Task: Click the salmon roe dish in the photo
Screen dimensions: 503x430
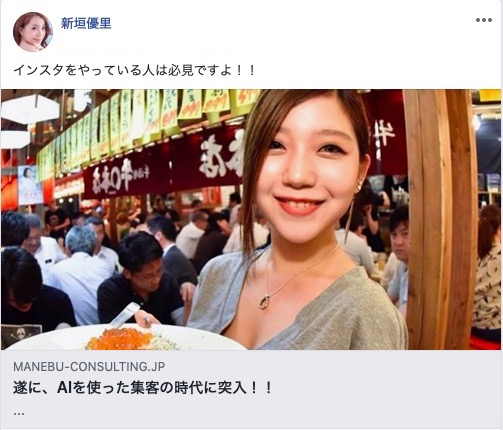Action: coord(120,339)
